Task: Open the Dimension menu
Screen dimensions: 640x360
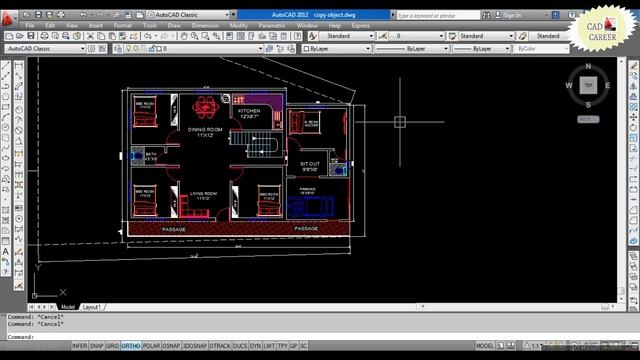Action: pyautogui.click(x=205, y=26)
